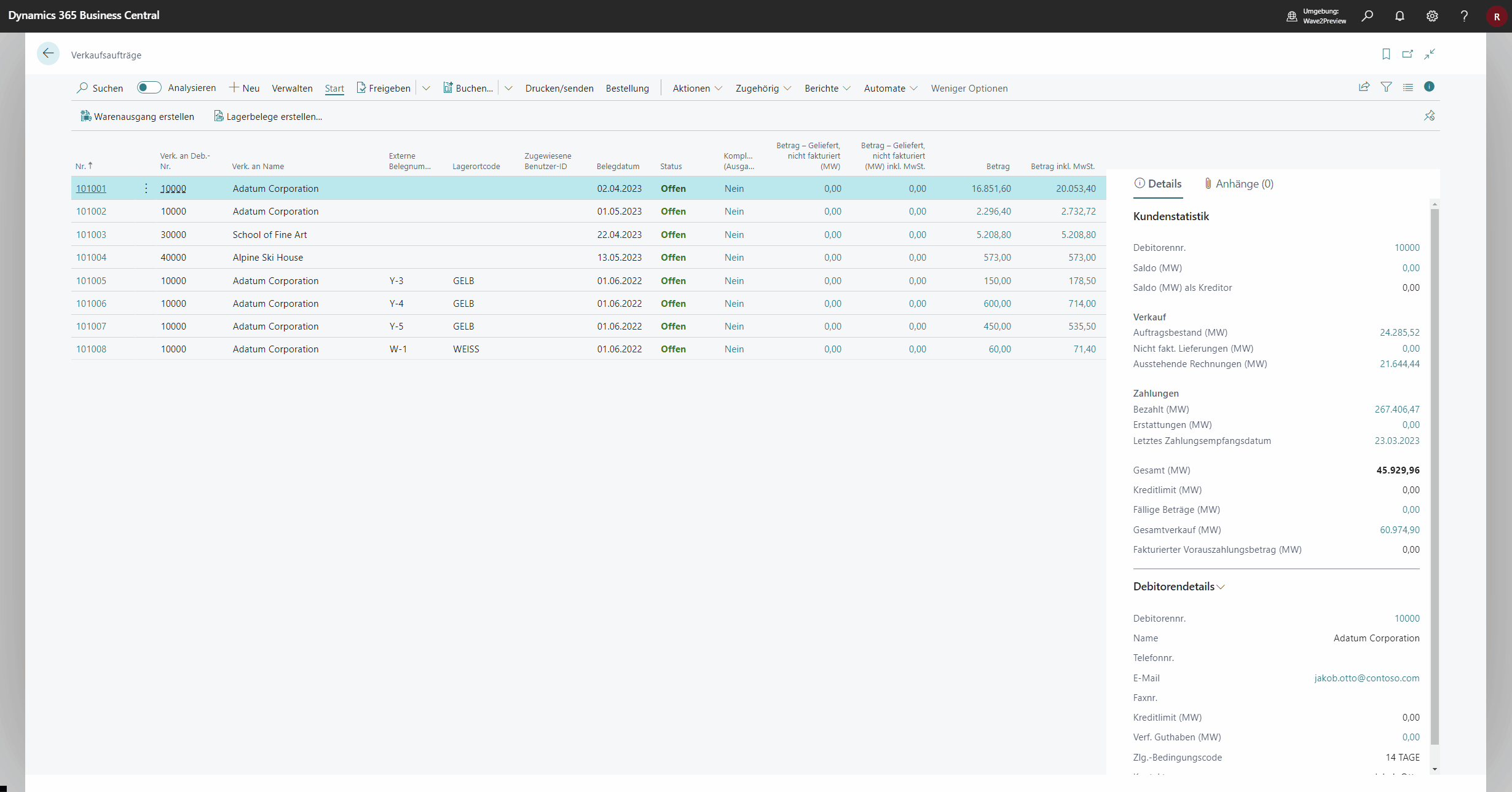This screenshot has height=792, width=1512.
Task: Switch to Details tab
Action: click(1158, 183)
